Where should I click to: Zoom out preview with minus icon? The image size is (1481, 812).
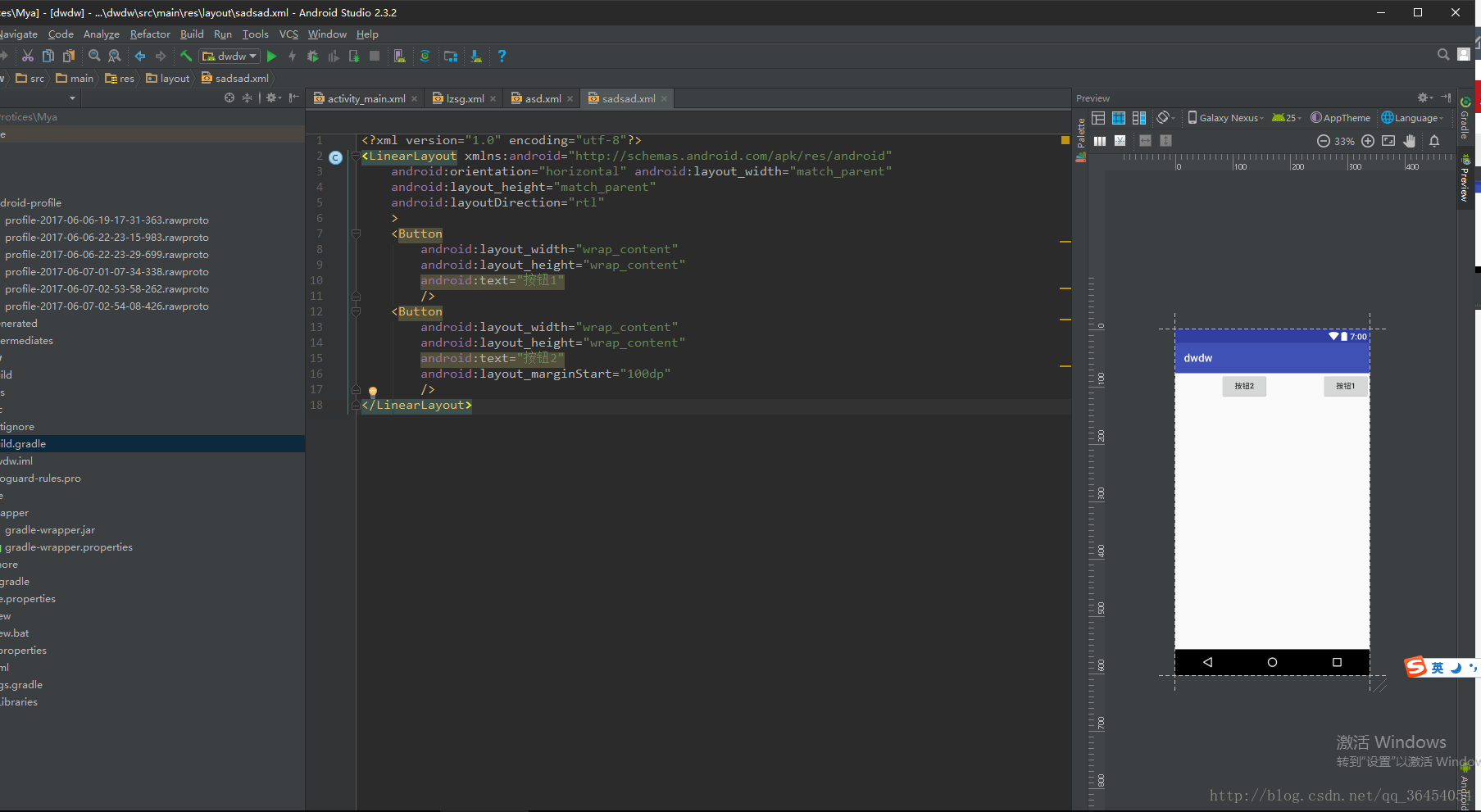(x=1323, y=141)
